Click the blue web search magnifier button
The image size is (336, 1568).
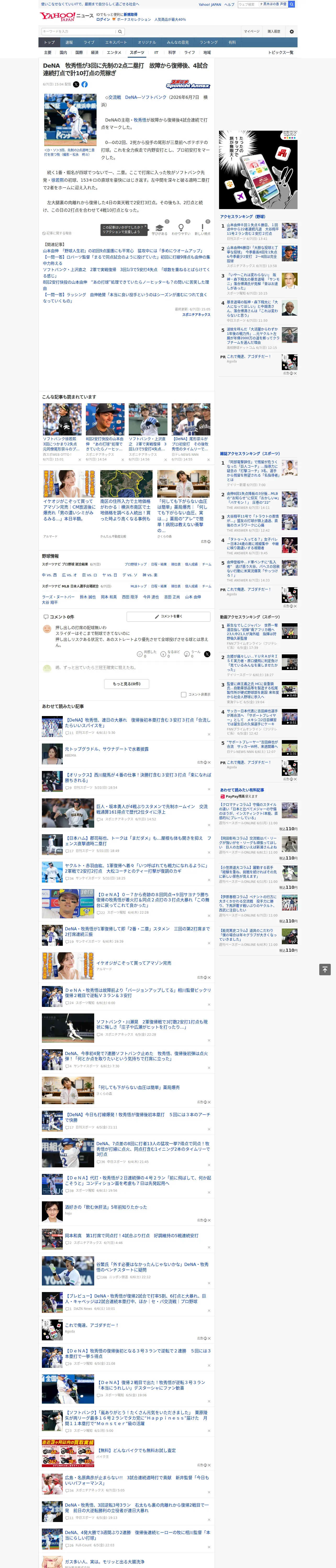click(x=292, y=4)
